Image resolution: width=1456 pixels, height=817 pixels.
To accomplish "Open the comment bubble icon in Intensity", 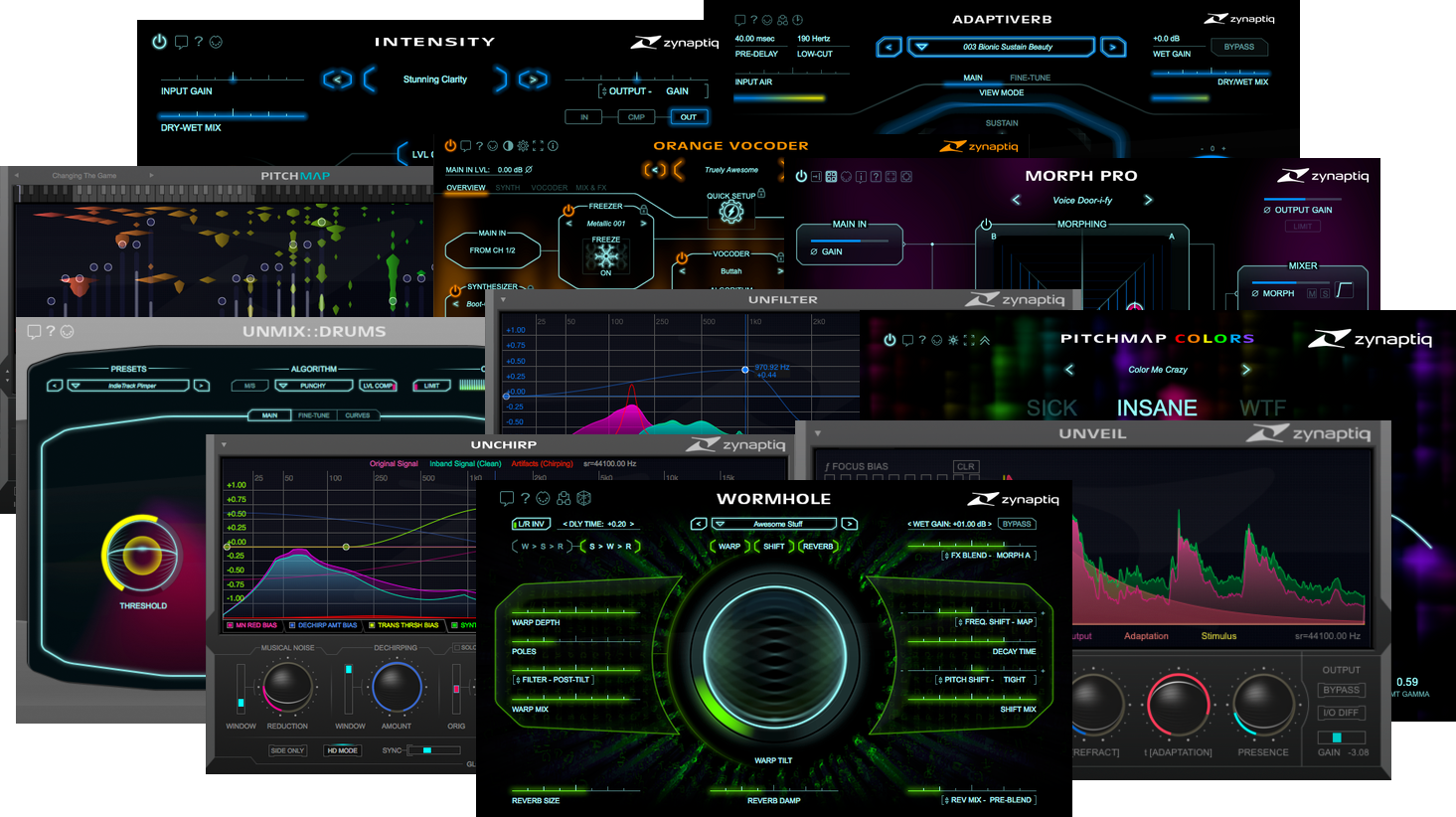I will pos(181,42).
